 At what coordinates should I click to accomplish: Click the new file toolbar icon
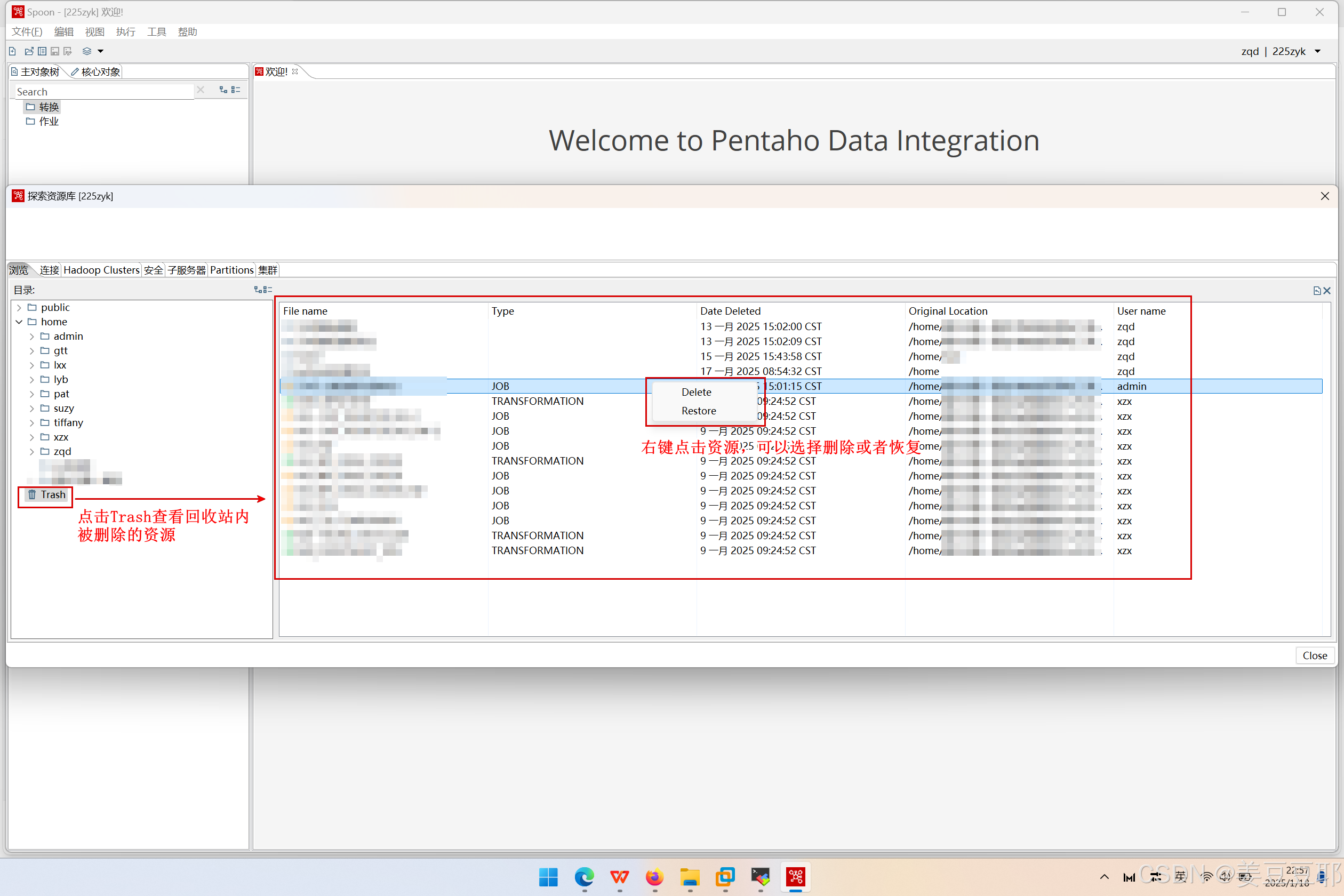coord(13,51)
